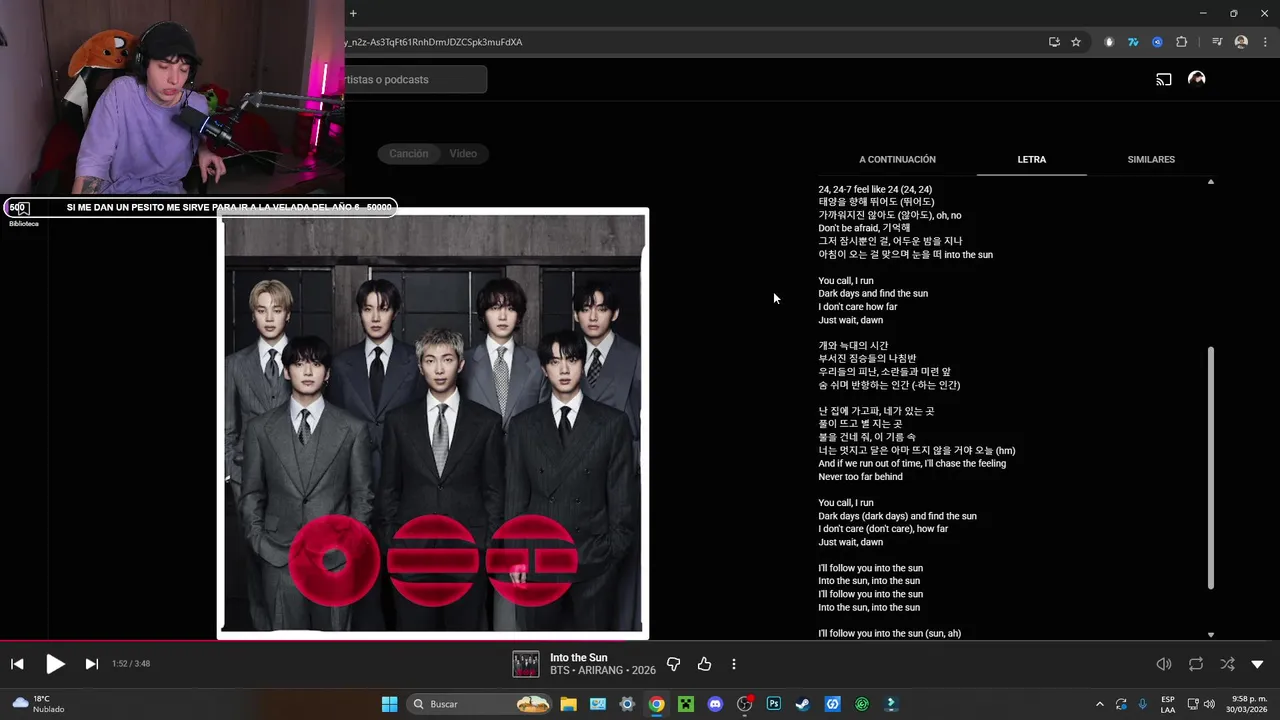Click the taskbar Buscar search box
This screenshot has height=720, width=1280.
[481, 704]
